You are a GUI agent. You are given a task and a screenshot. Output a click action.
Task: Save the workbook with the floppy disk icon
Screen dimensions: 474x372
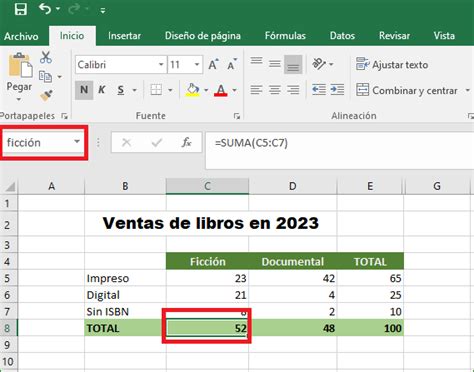click(21, 9)
